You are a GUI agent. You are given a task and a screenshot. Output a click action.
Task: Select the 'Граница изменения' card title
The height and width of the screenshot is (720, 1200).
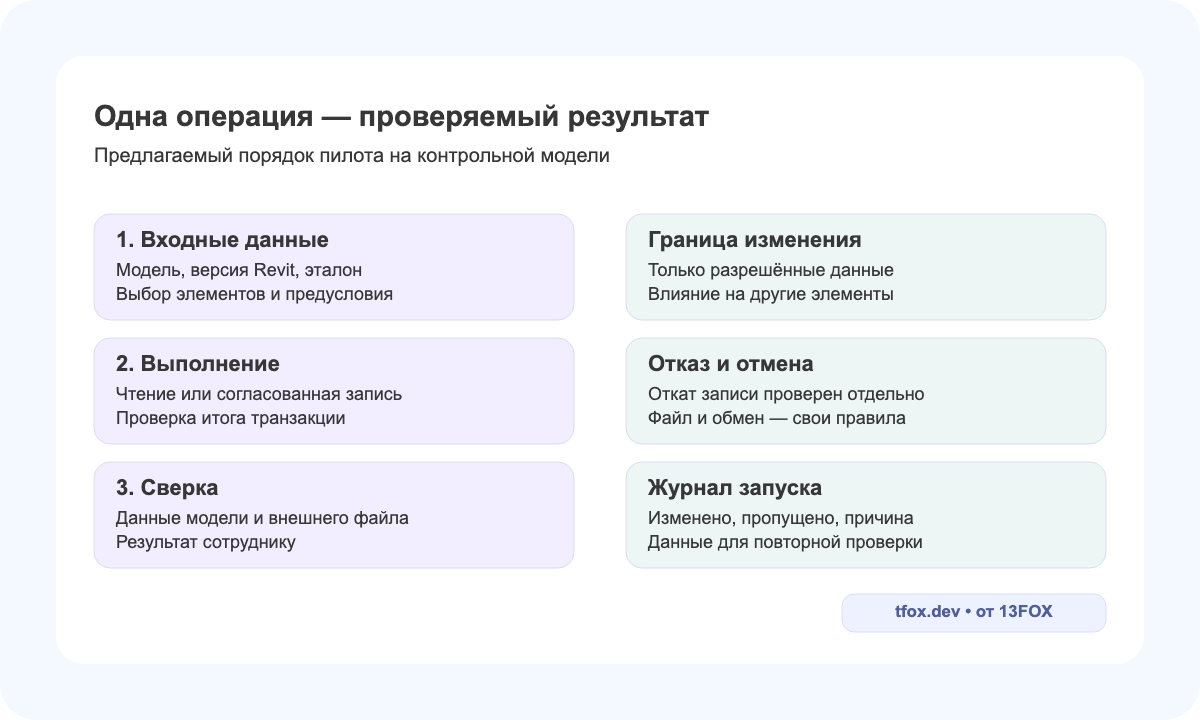[755, 240]
